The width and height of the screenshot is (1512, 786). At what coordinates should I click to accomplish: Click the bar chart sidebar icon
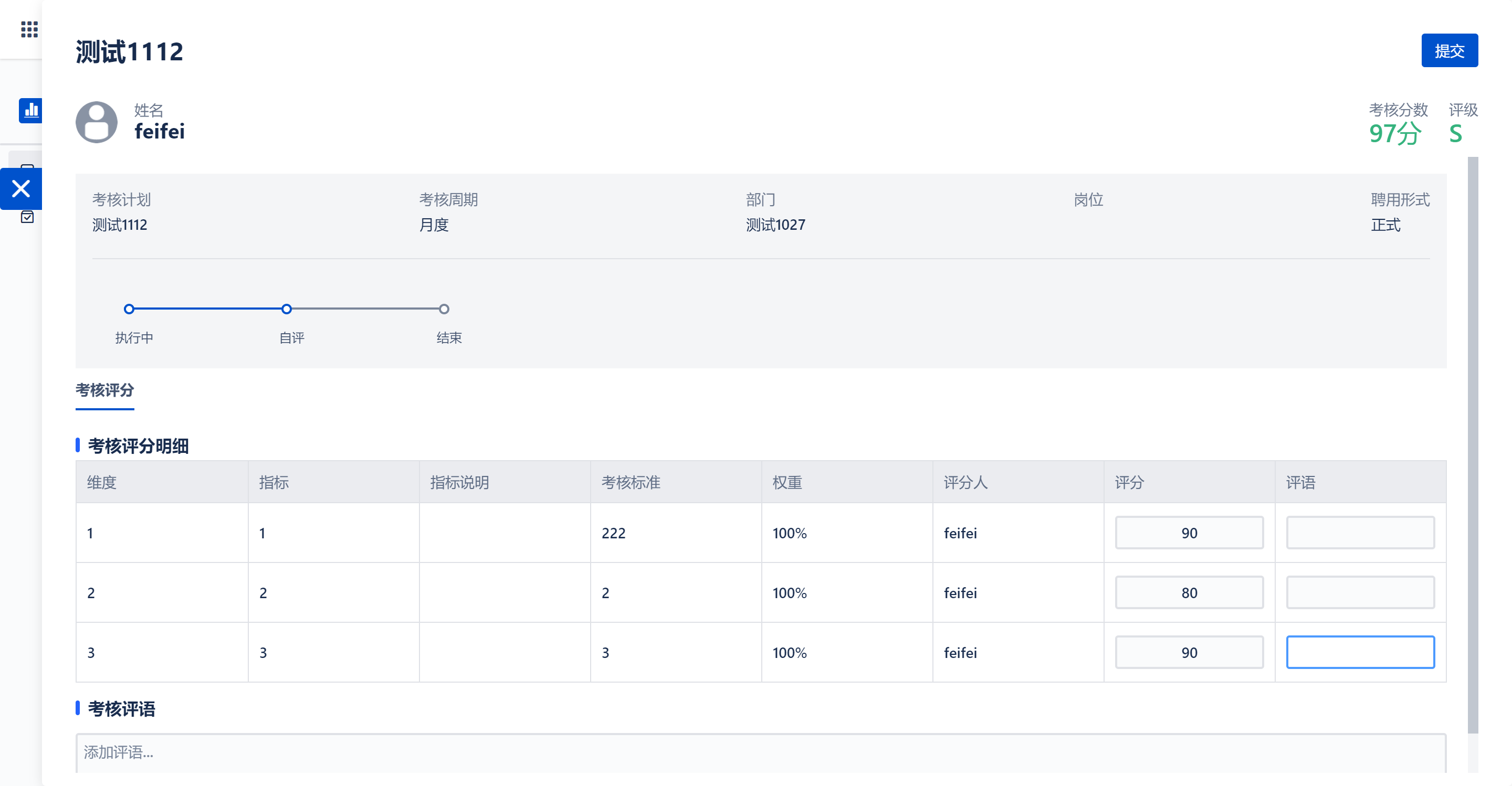point(30,110)
